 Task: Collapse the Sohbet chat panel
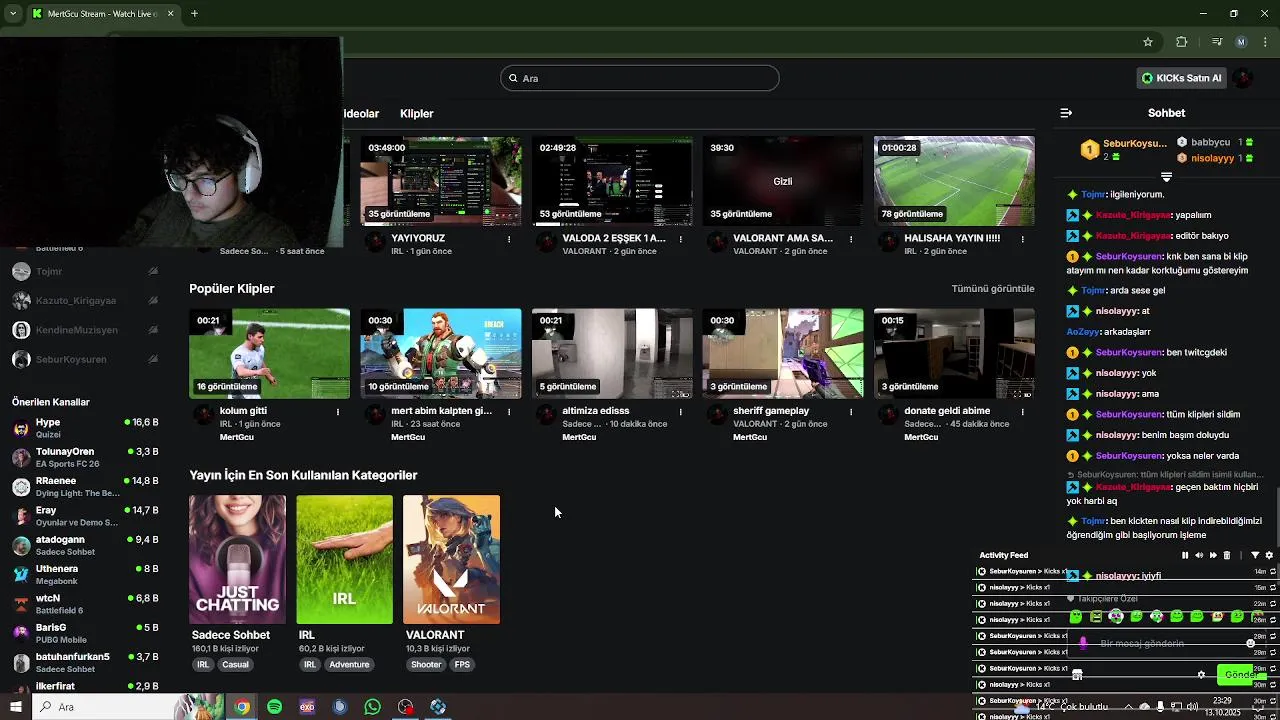tap(1066, 113)
